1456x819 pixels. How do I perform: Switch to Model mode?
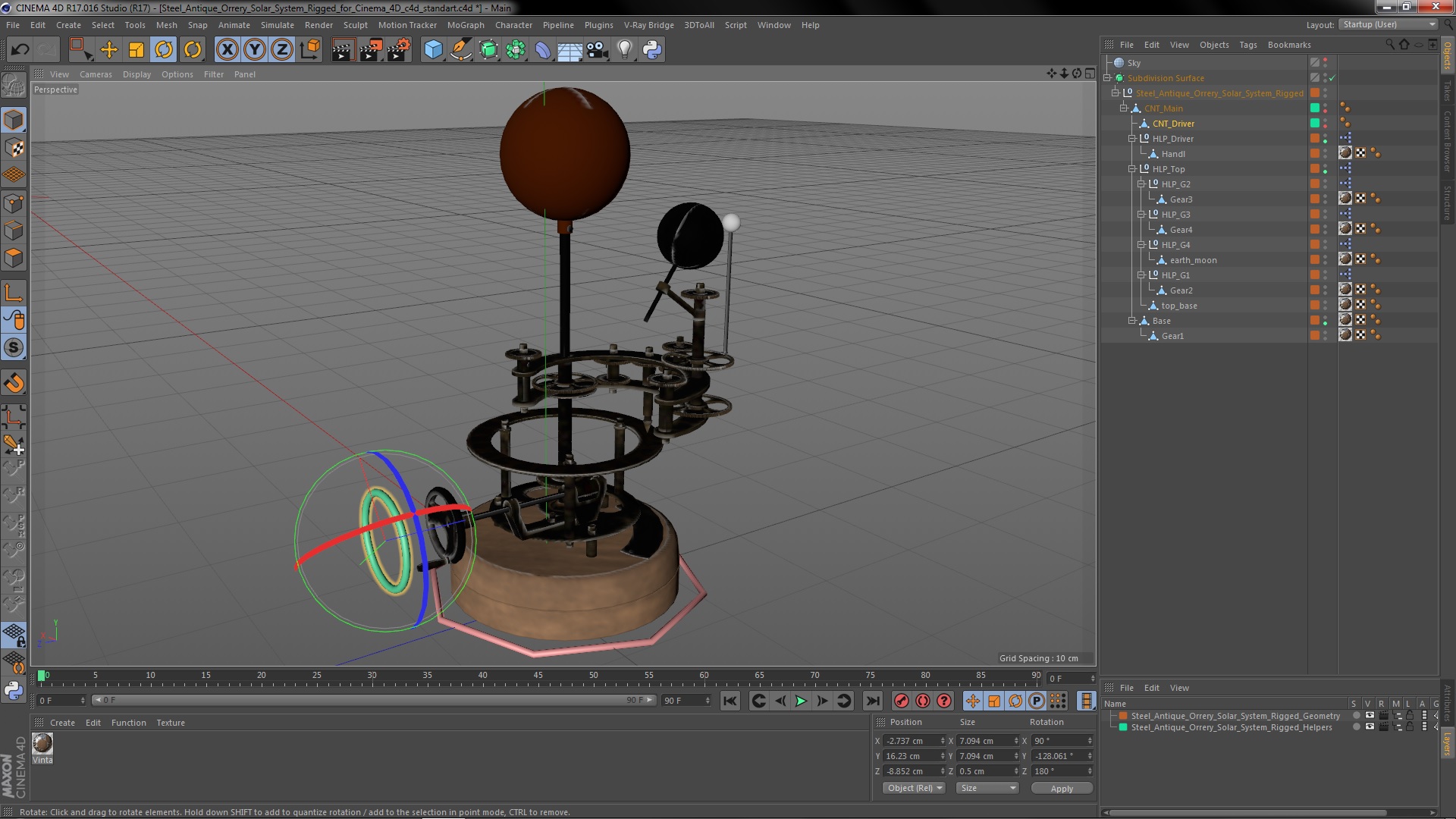point(14,120)
